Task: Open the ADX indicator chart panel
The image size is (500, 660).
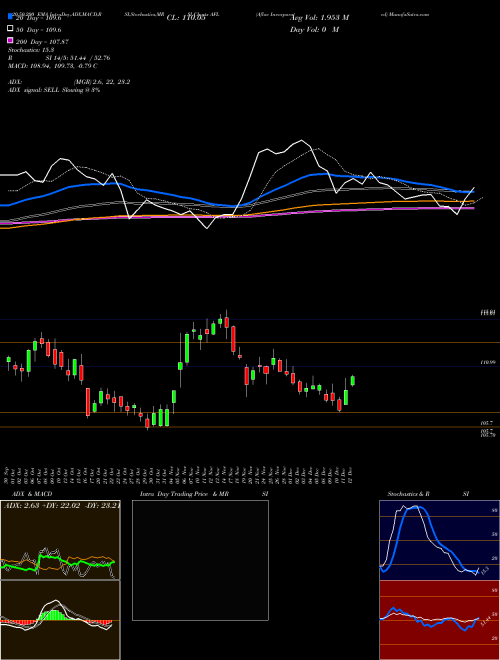Action: pos(60,540)
